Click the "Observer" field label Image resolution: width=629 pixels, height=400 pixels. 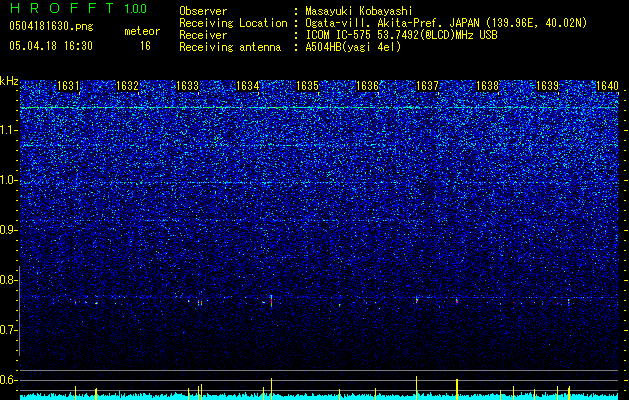pyautogui.click(x=203, y=12)
